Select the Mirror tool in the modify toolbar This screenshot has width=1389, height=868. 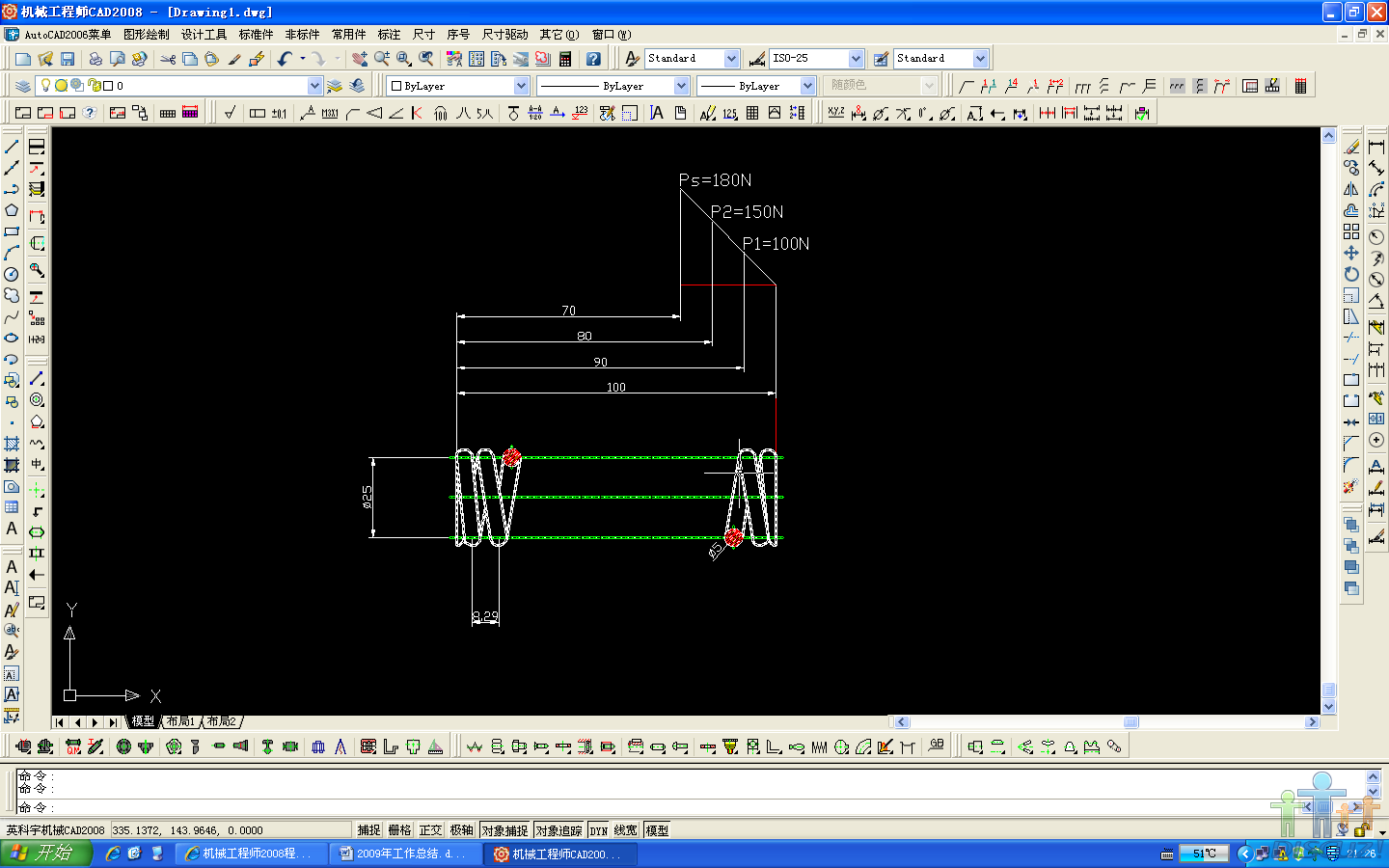point(1351,189)
